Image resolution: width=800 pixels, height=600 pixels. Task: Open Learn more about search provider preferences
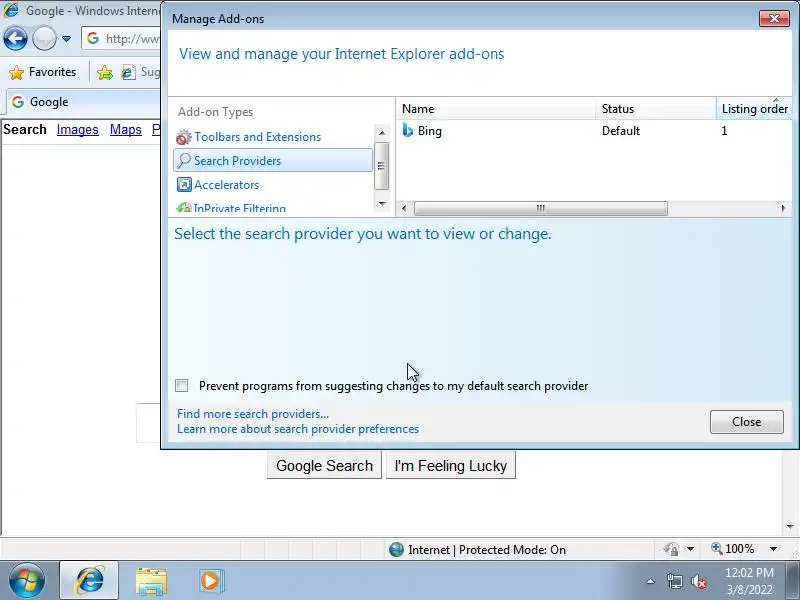[298, 429]
